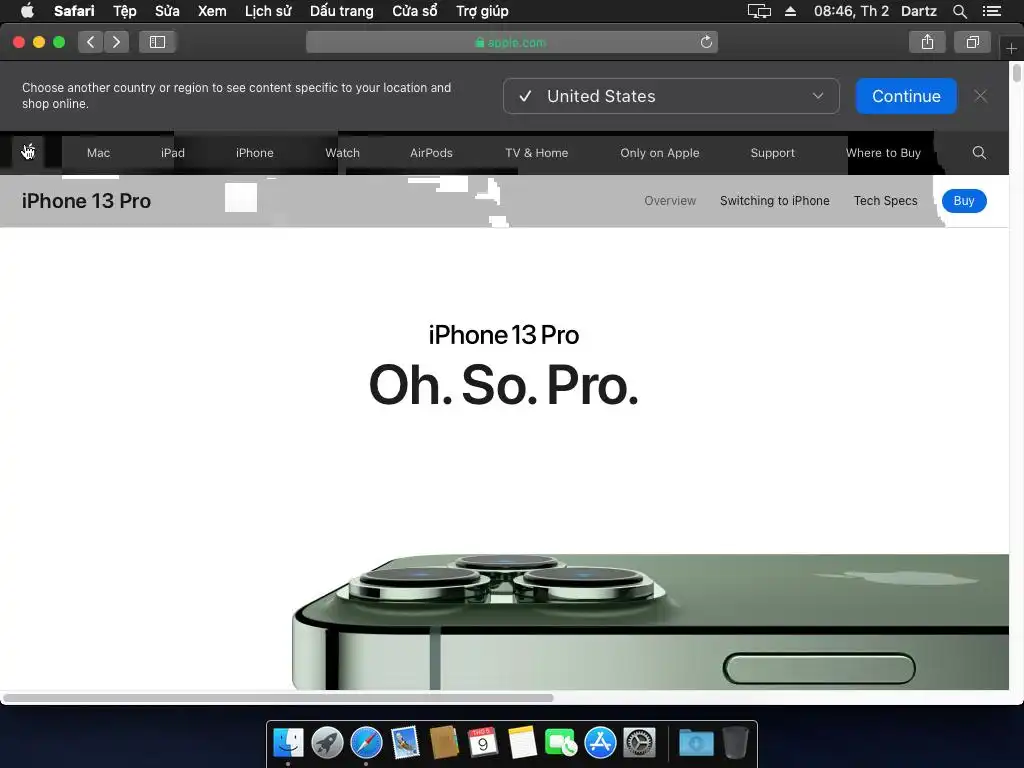Open the Sửa menu
Viewport: 1024px width, 768px height.
point(167,11)
